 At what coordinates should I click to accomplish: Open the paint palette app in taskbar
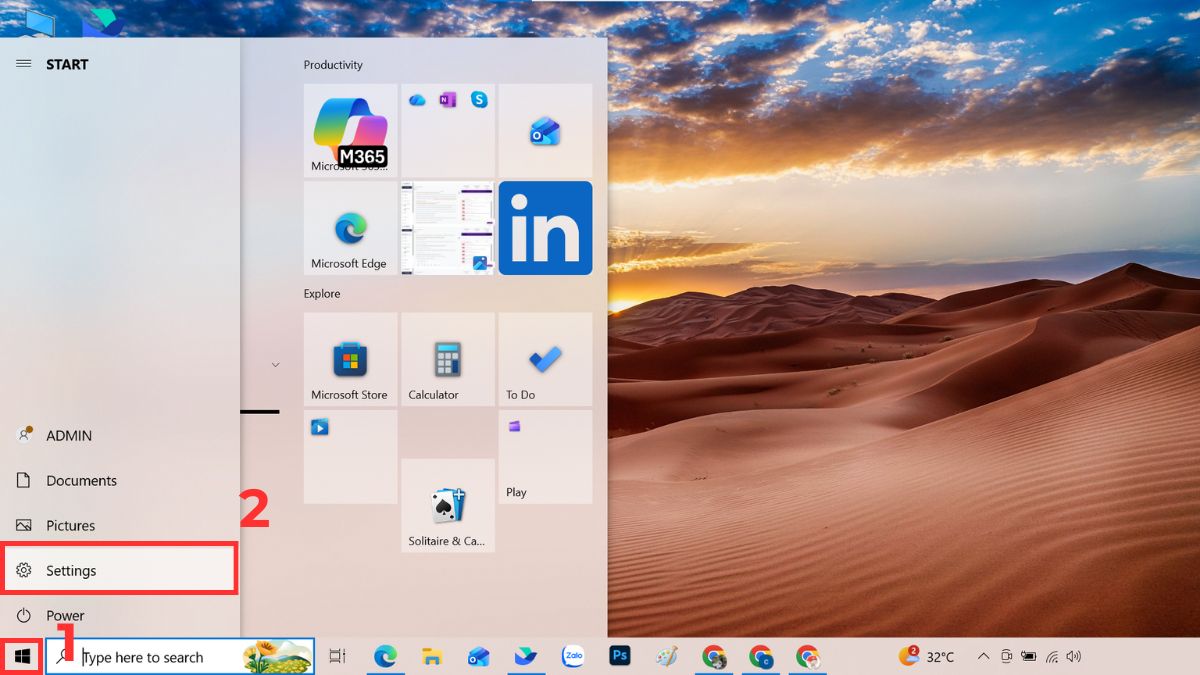(x=667, y=657)
